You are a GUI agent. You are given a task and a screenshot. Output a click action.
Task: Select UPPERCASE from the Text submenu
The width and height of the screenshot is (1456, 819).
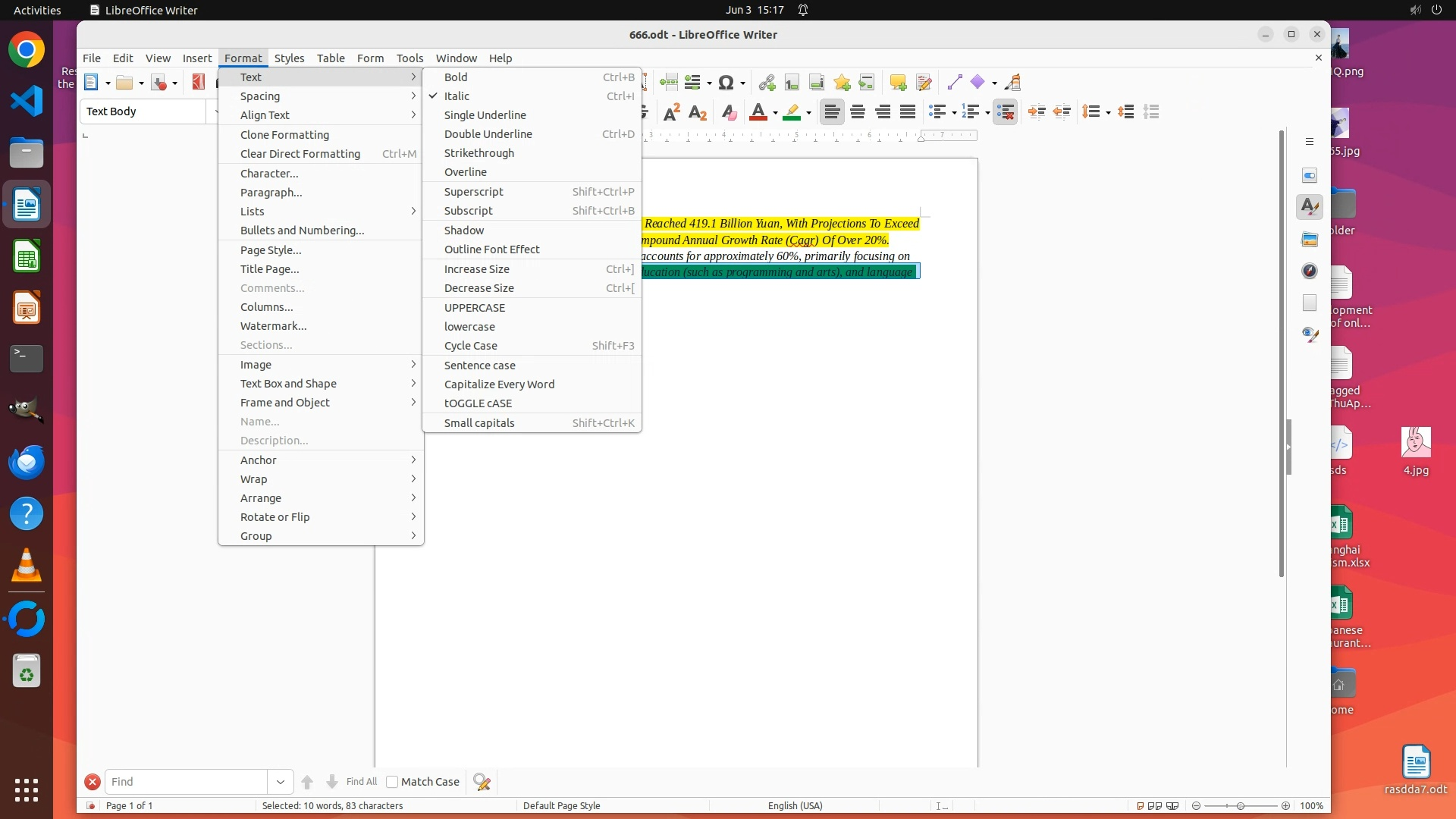(474, 308)
